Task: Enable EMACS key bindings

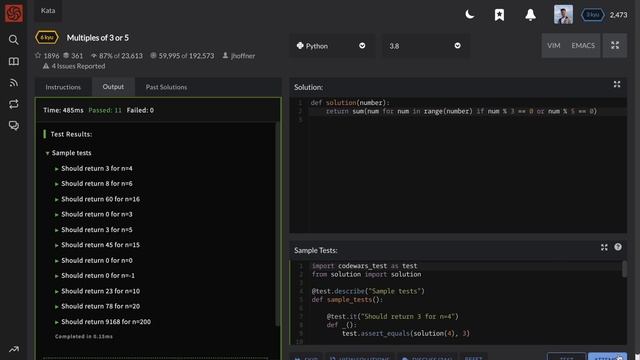Action: click(583, 45)
